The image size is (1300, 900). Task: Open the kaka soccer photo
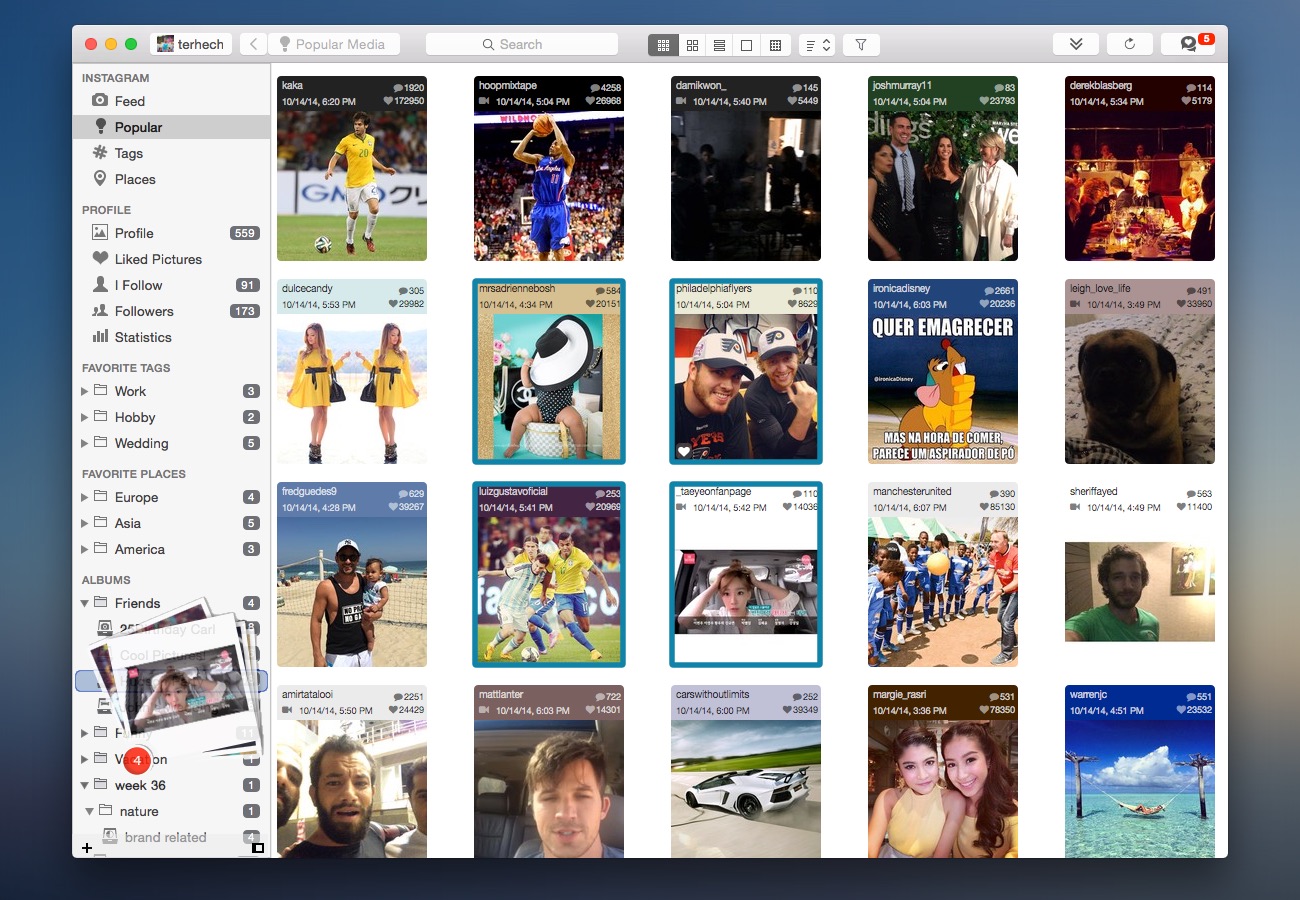352,169
